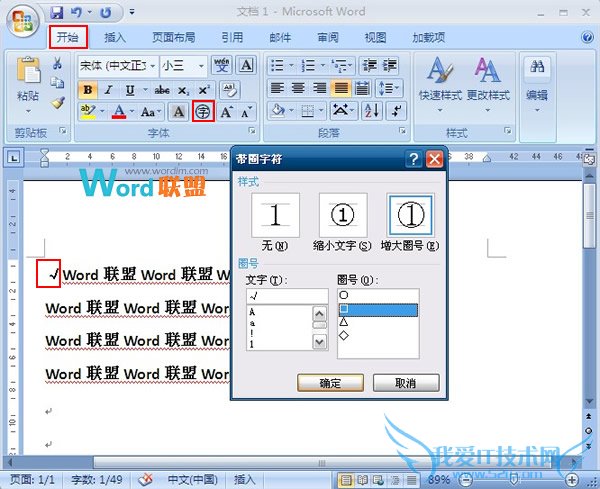Toggle Subscript formatting

tap(183, 90)
